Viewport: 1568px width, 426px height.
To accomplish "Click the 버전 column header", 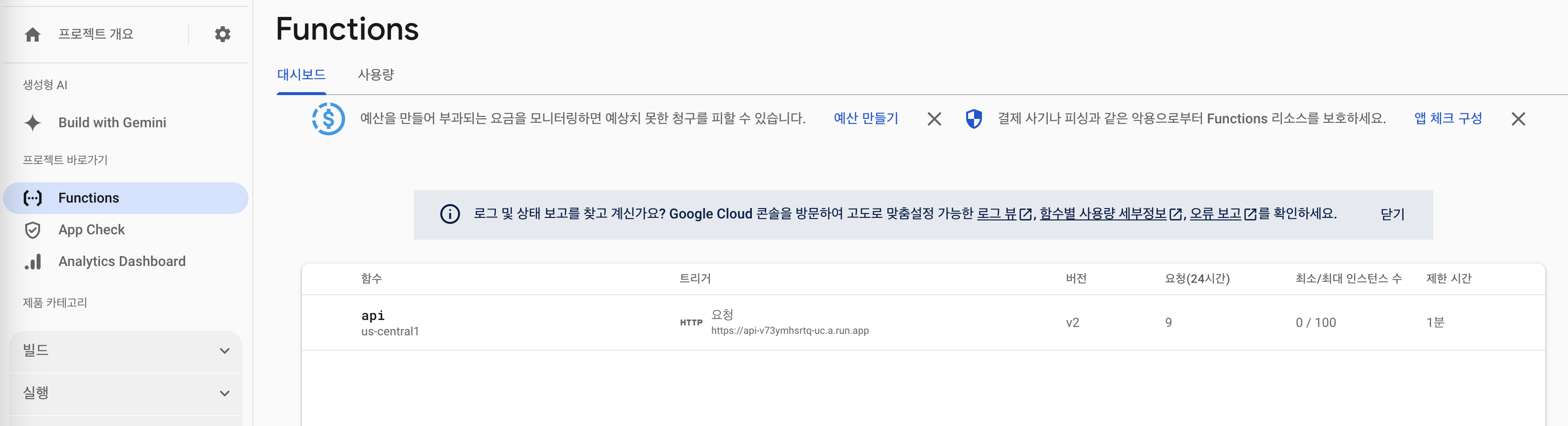I will click(1076, 278).
